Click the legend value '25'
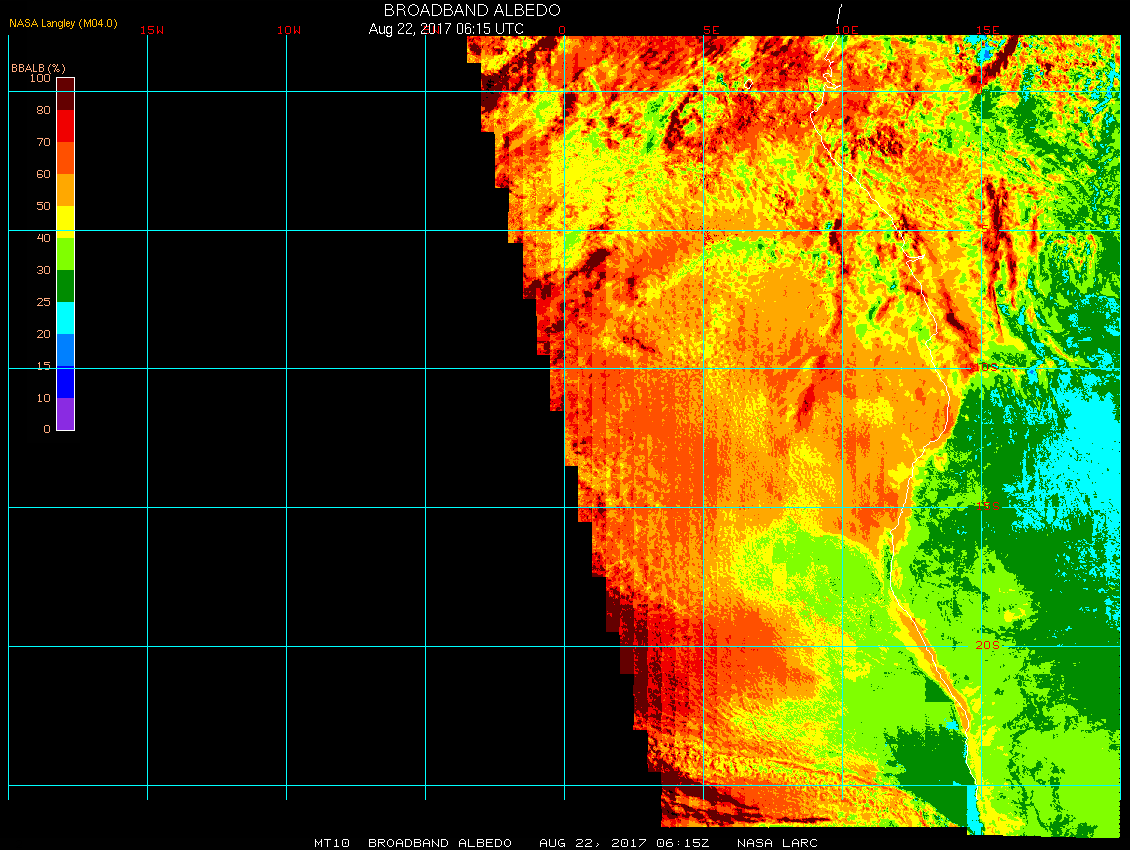The image size is (1130, 850). [x=44, y=302]
